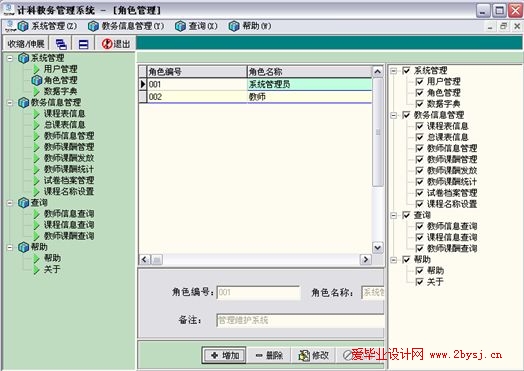Screen dimensions: 524x371
Task: Select 角色管理 cube icon in left tree
Action: pos(36,80)
